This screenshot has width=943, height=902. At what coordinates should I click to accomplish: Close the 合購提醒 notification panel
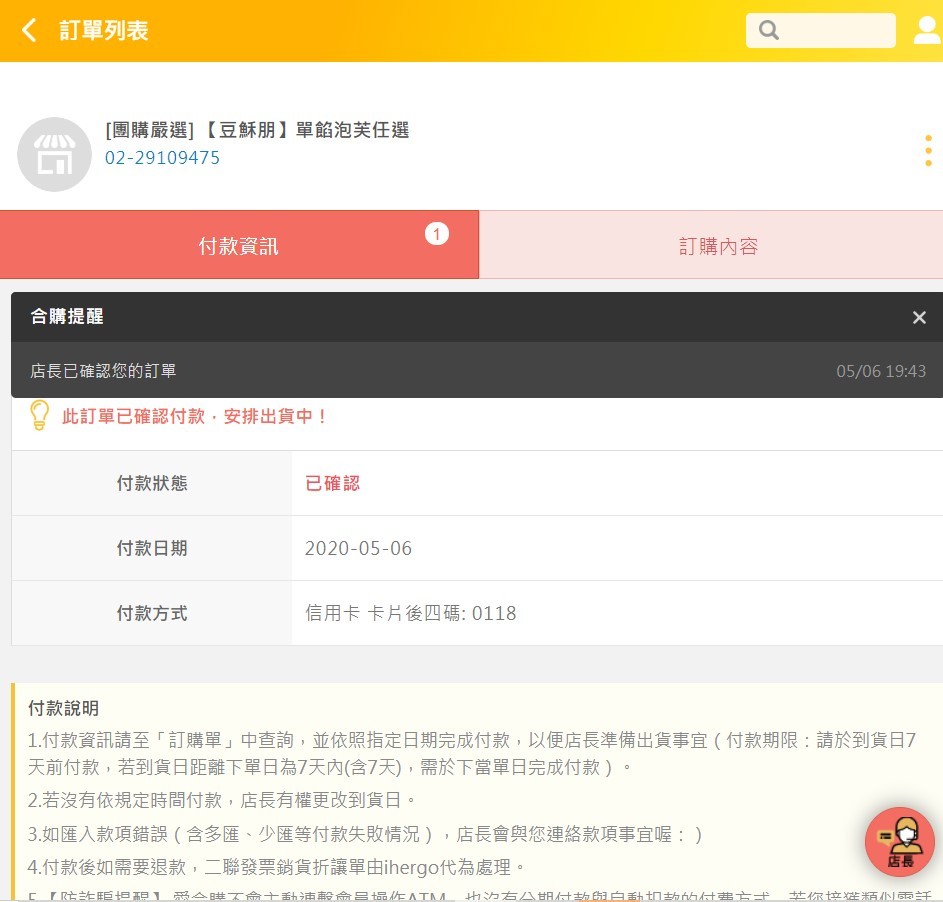[x=919, y=318]
